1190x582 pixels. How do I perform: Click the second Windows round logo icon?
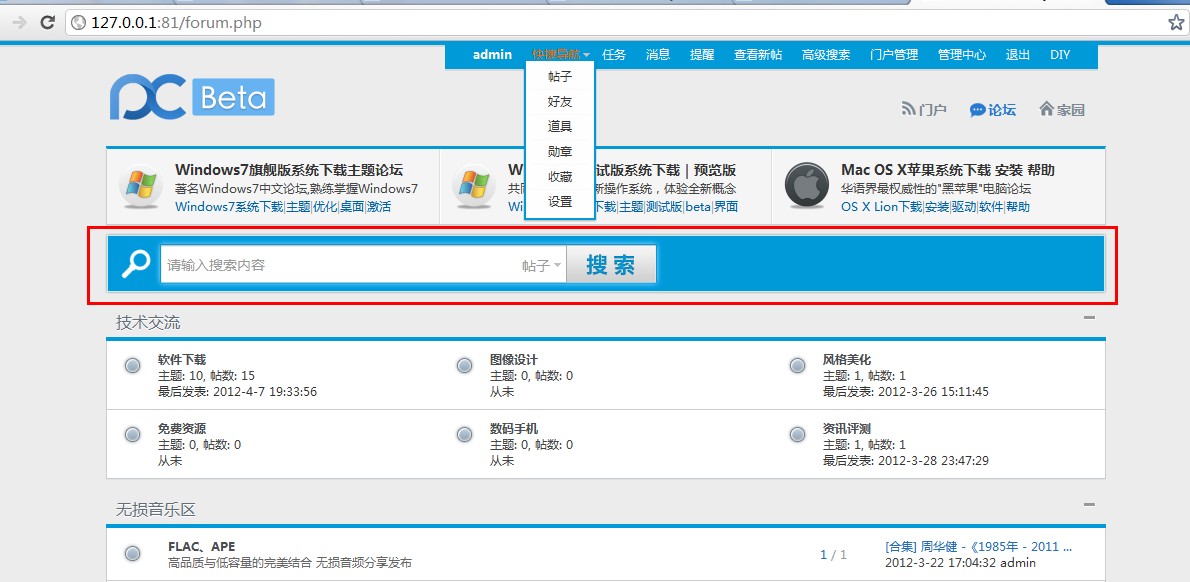(474, 186)
